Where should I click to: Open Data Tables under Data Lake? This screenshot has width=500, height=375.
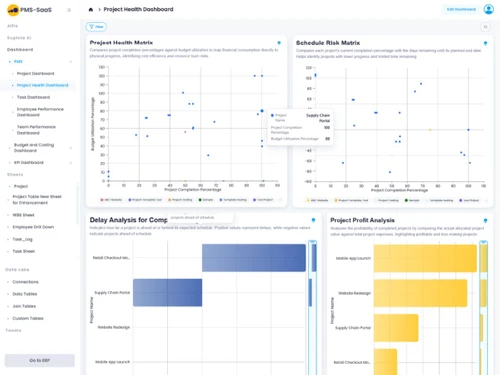[25, 294]
